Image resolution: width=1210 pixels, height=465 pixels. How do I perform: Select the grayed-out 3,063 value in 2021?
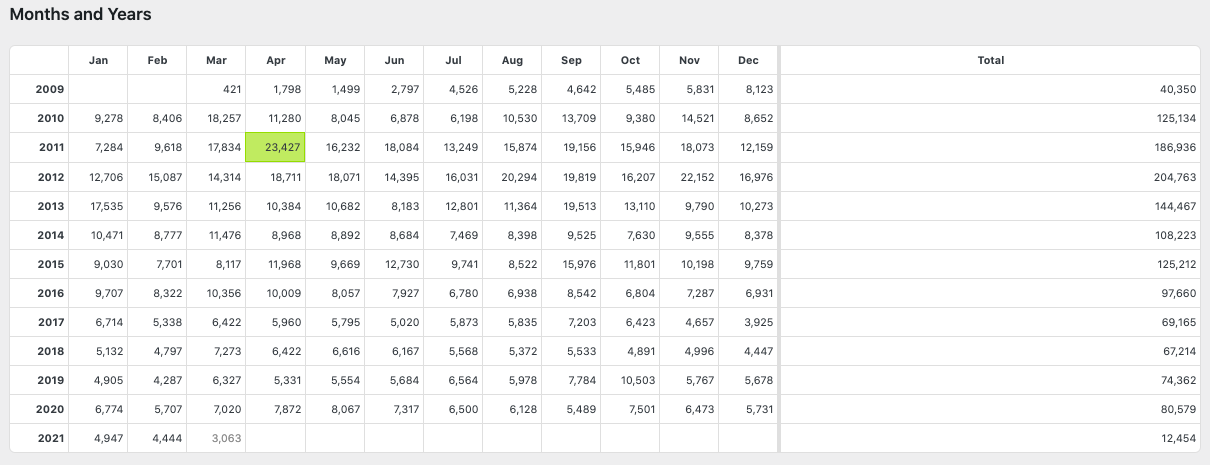coord(225,438)
